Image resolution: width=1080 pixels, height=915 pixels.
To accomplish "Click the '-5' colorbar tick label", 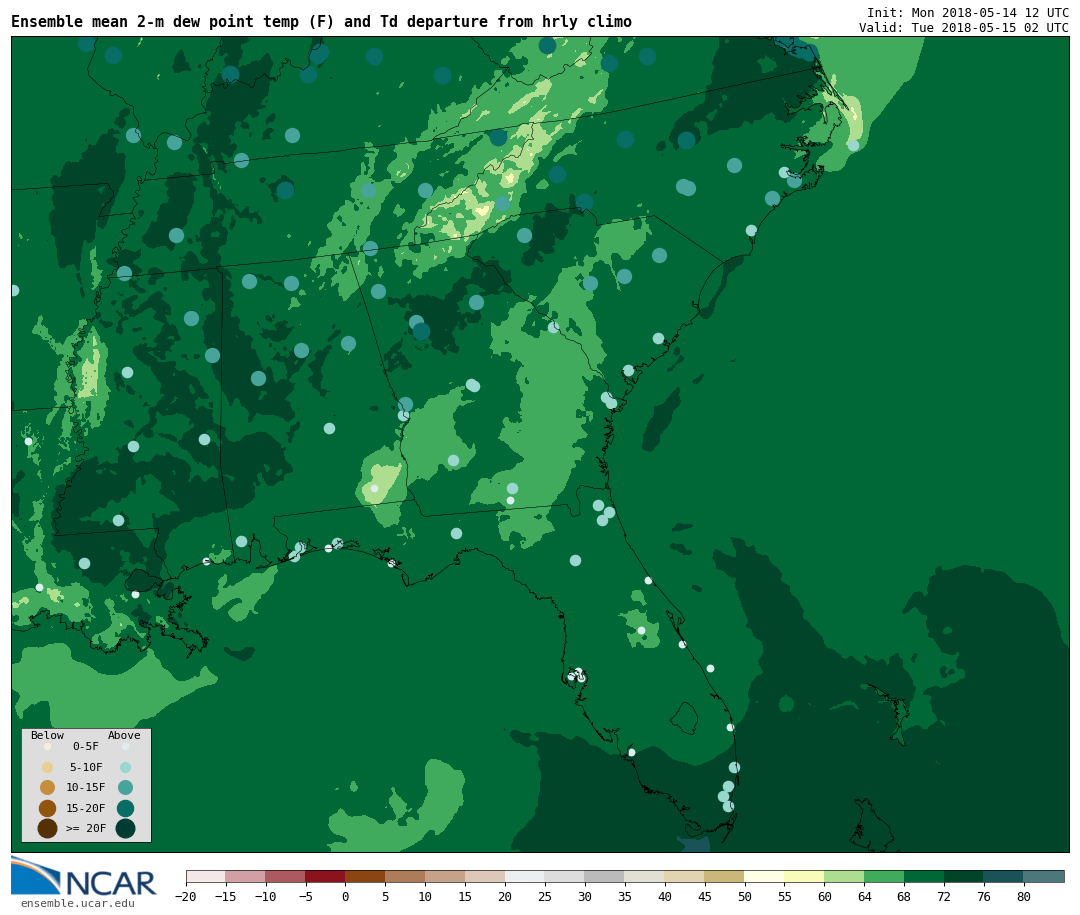I will click(306, 896).
